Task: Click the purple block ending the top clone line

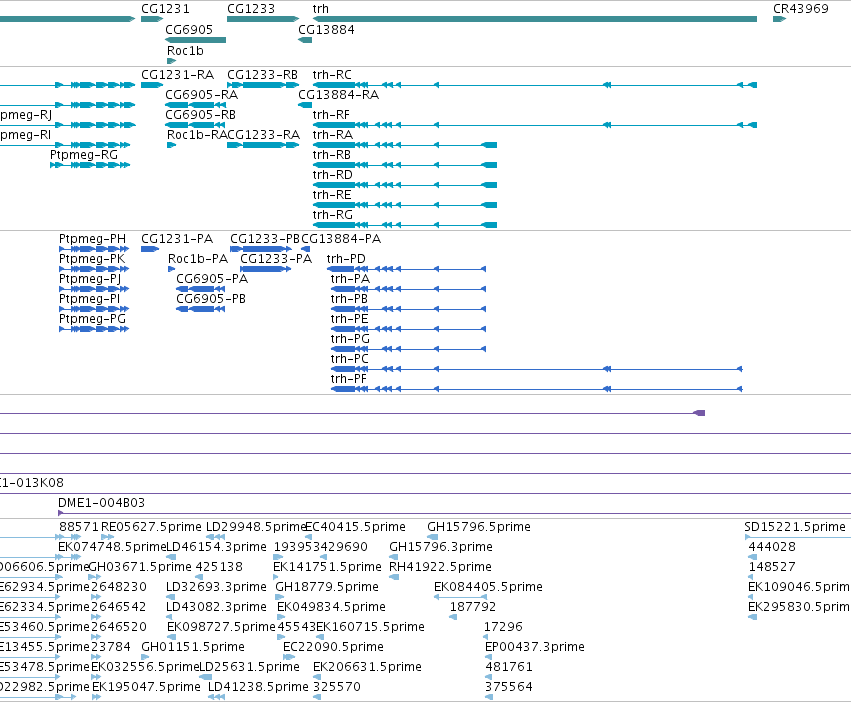Action: 700,413
